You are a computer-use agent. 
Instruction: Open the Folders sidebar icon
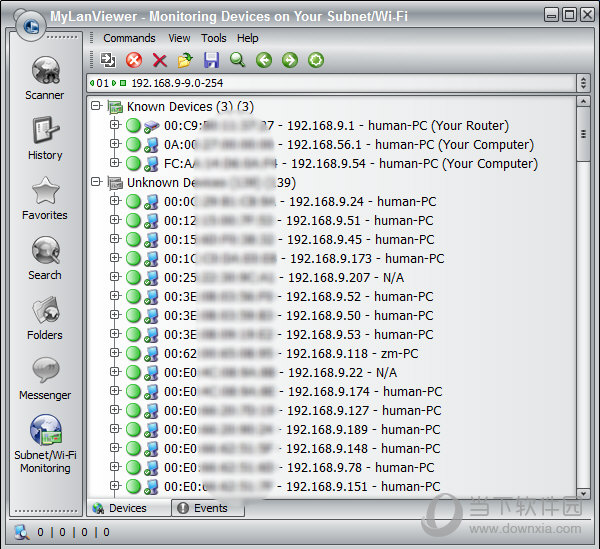pos(46,310)
